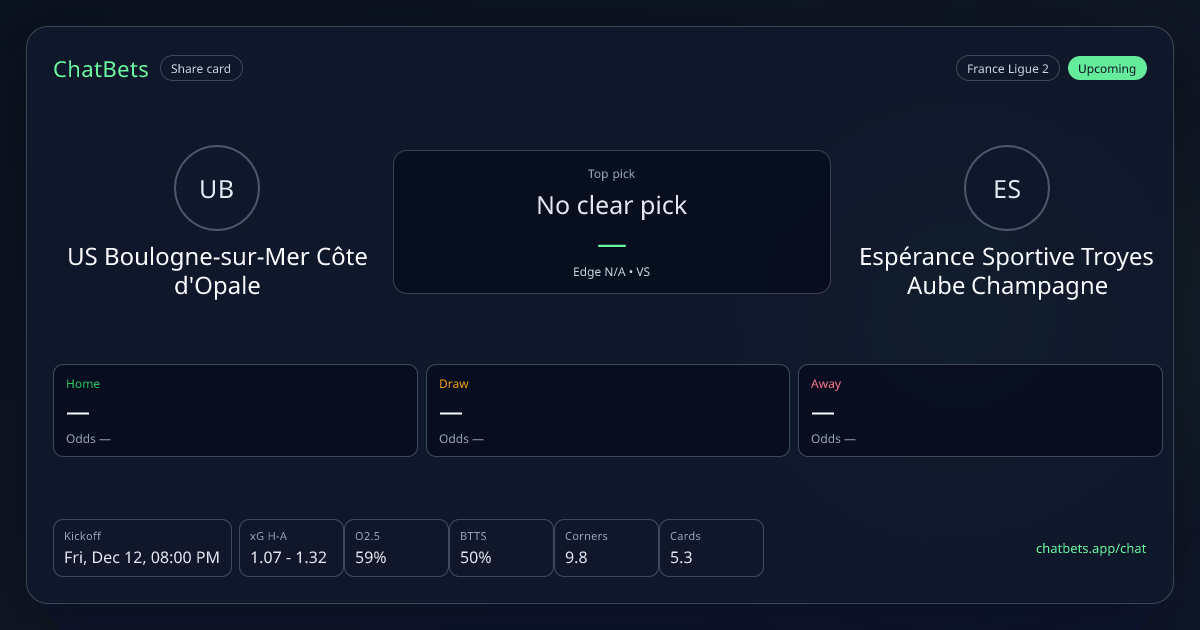Click the Kickoff date tile

142,548
